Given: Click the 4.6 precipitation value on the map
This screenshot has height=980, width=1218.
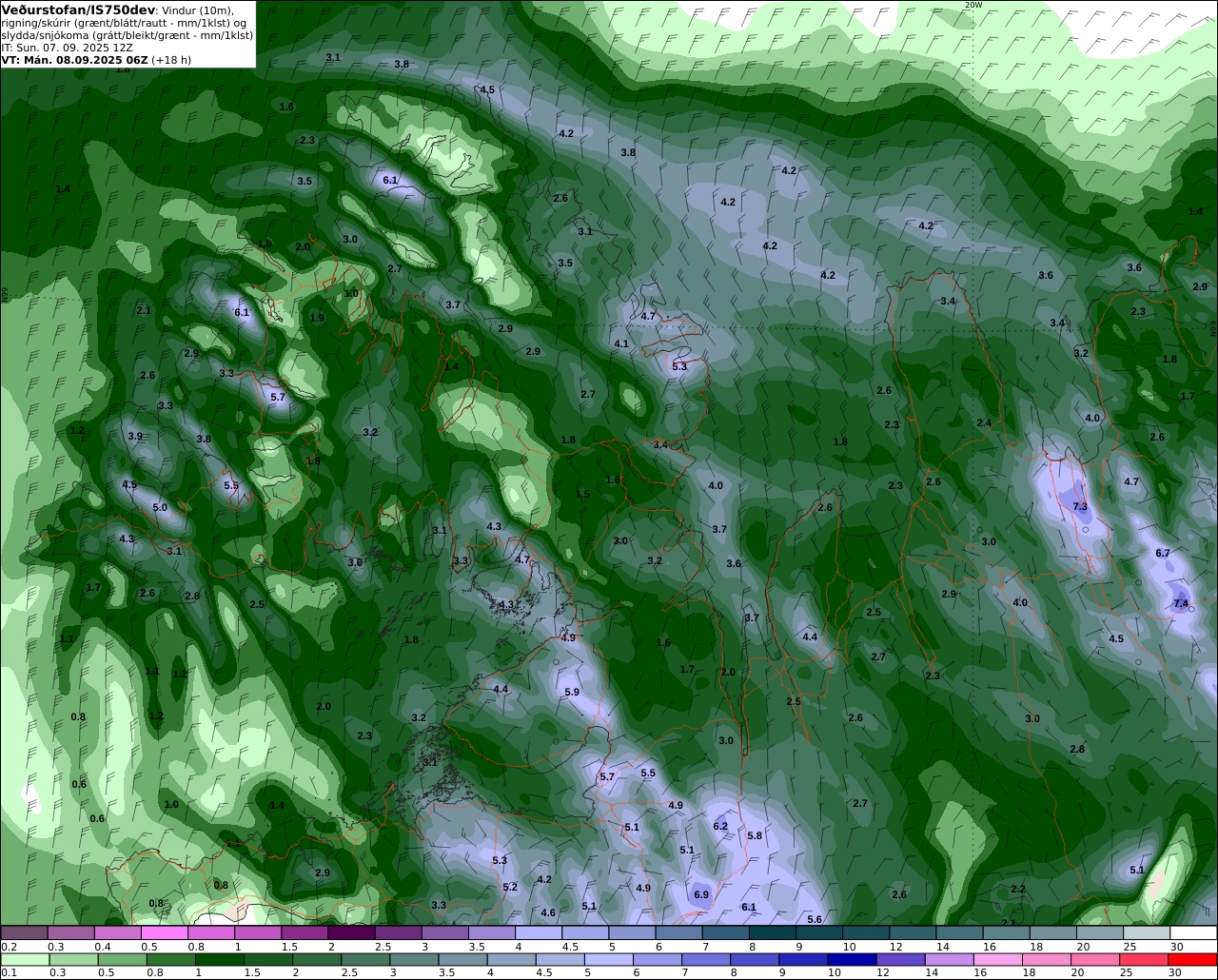Looking at the screenshot, I should tap(548, 912).
